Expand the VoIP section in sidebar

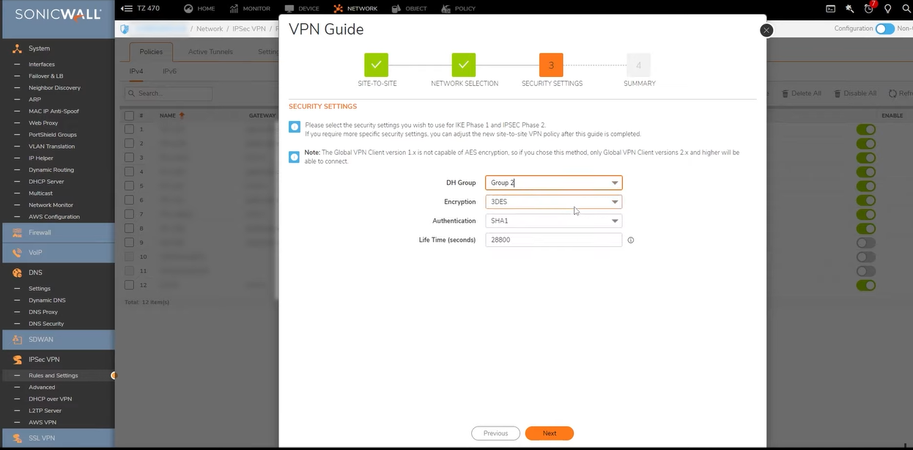click(x=58, y=253)
